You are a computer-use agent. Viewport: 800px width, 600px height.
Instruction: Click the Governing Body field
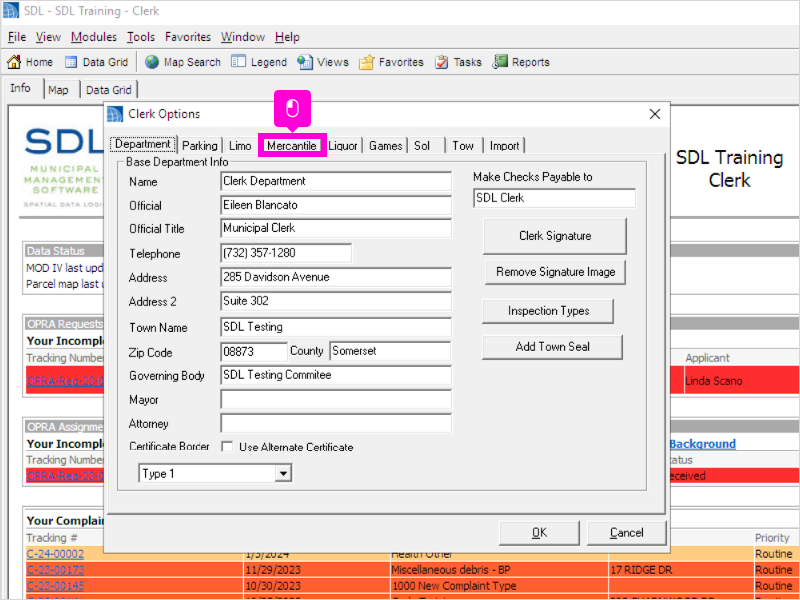pos(336,375)
